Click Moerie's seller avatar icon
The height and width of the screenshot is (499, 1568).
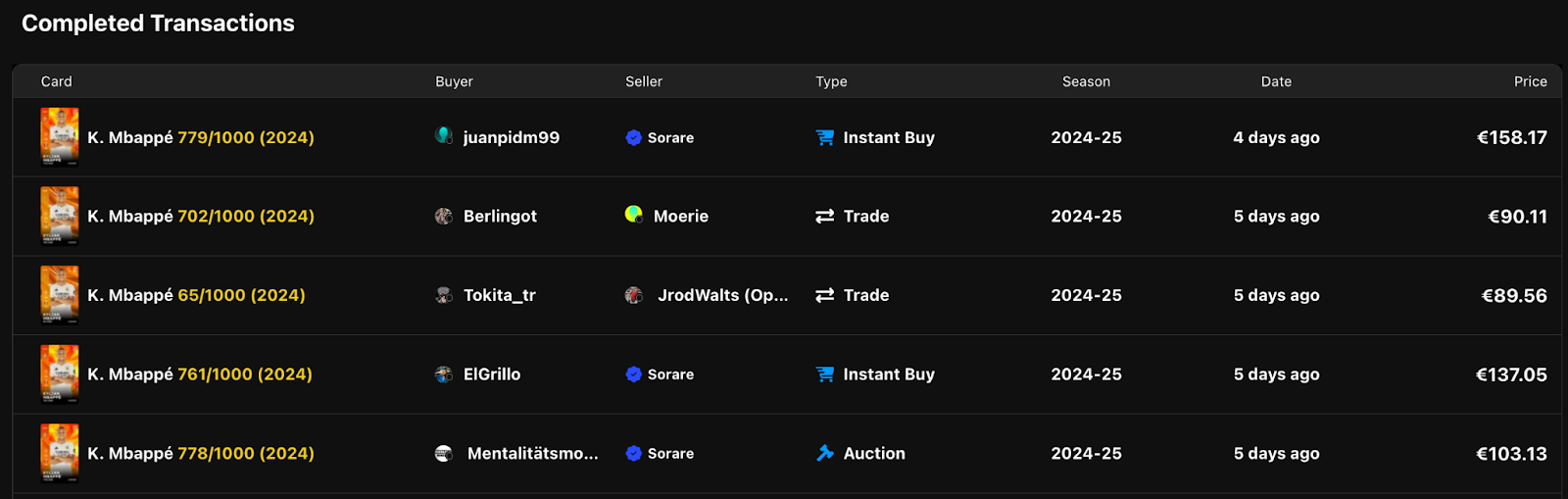point(634,214)
